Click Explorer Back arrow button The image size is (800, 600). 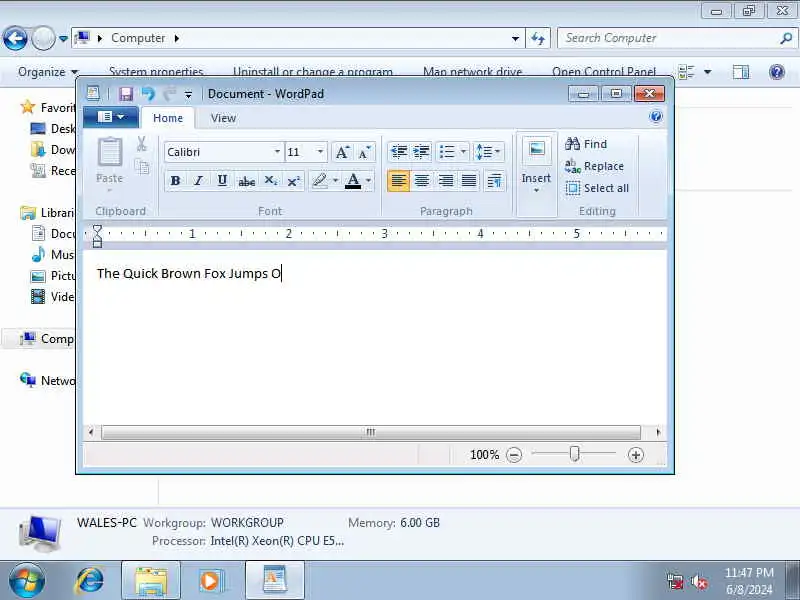pos(15,38)
